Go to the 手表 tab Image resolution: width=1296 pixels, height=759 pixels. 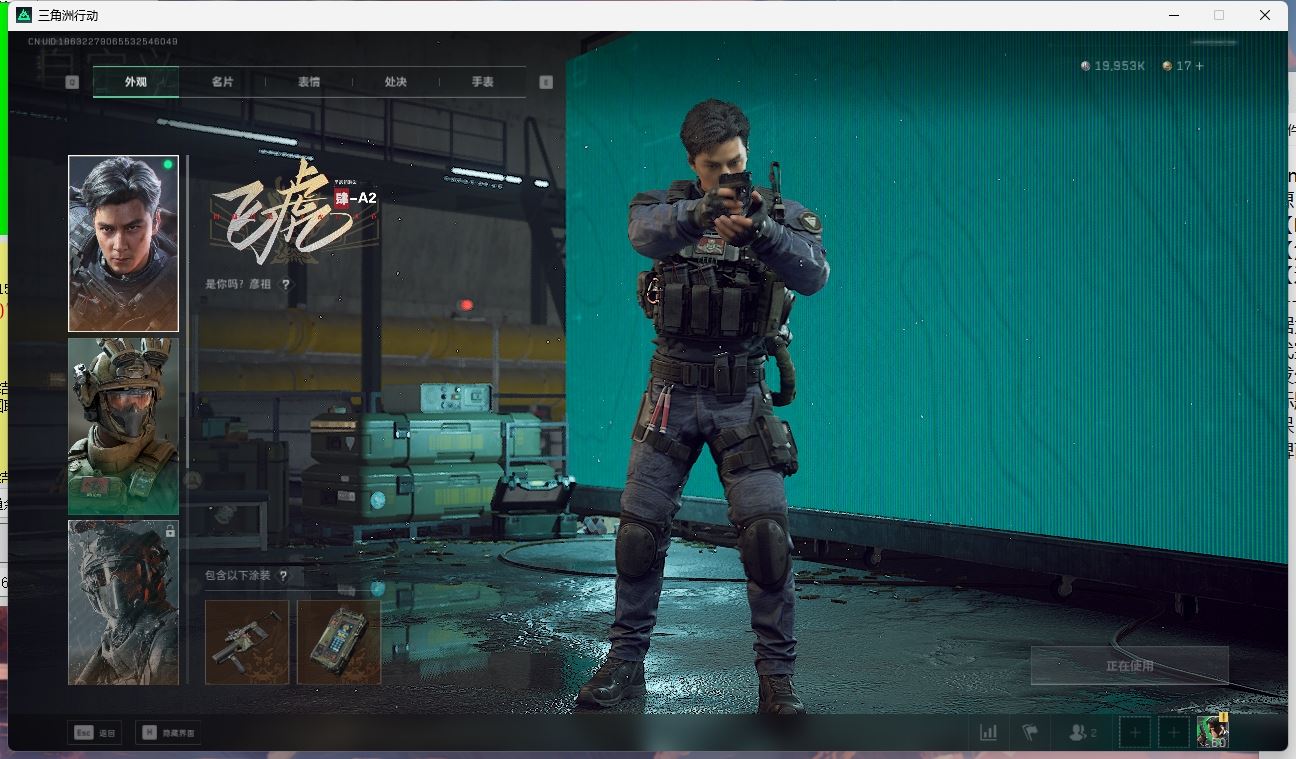[x=483, y=82]
